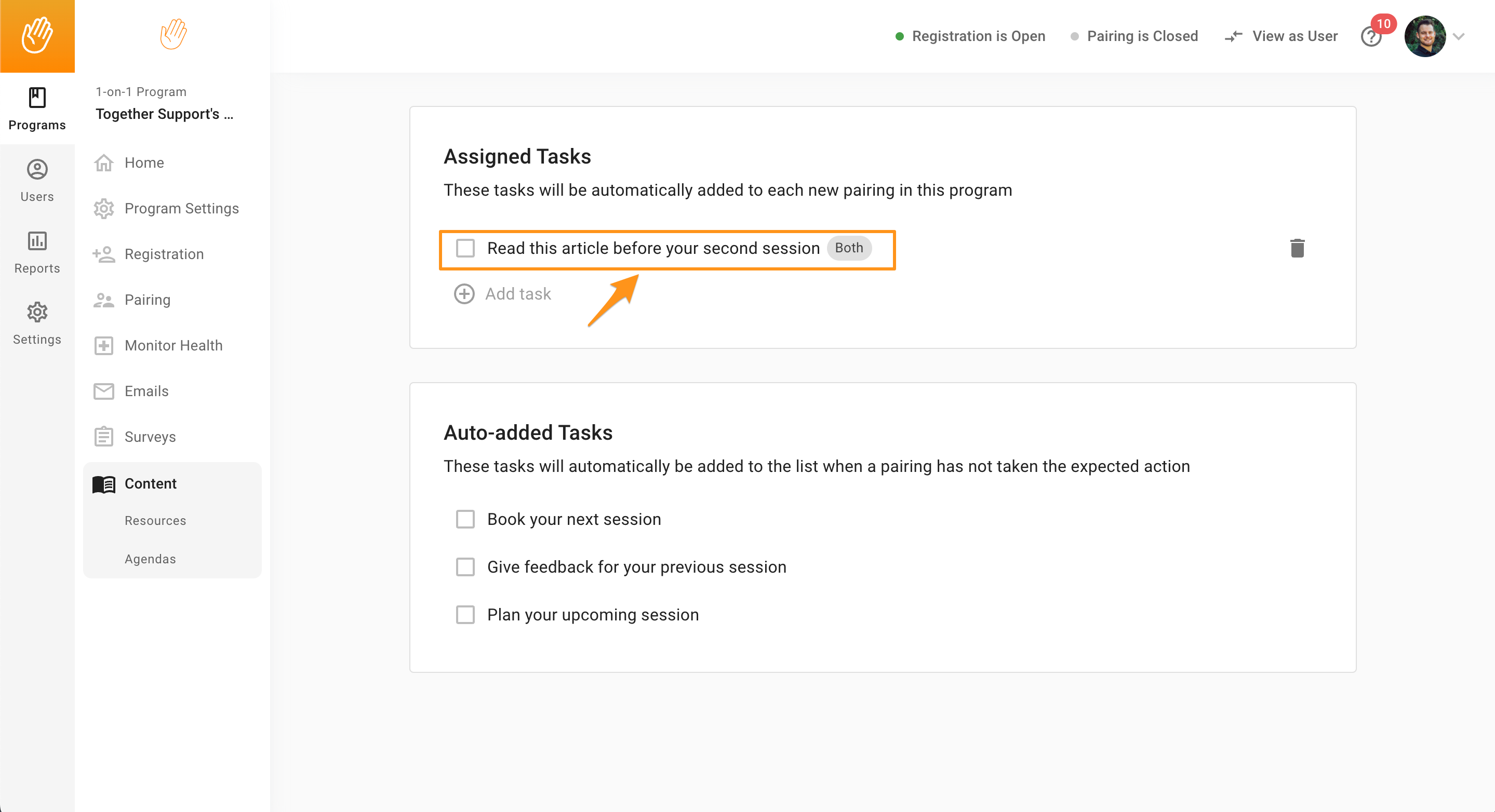The image size is (1495, 812).
Task: Click the 'Read this article before your second session' text
Action: [653, 248]
